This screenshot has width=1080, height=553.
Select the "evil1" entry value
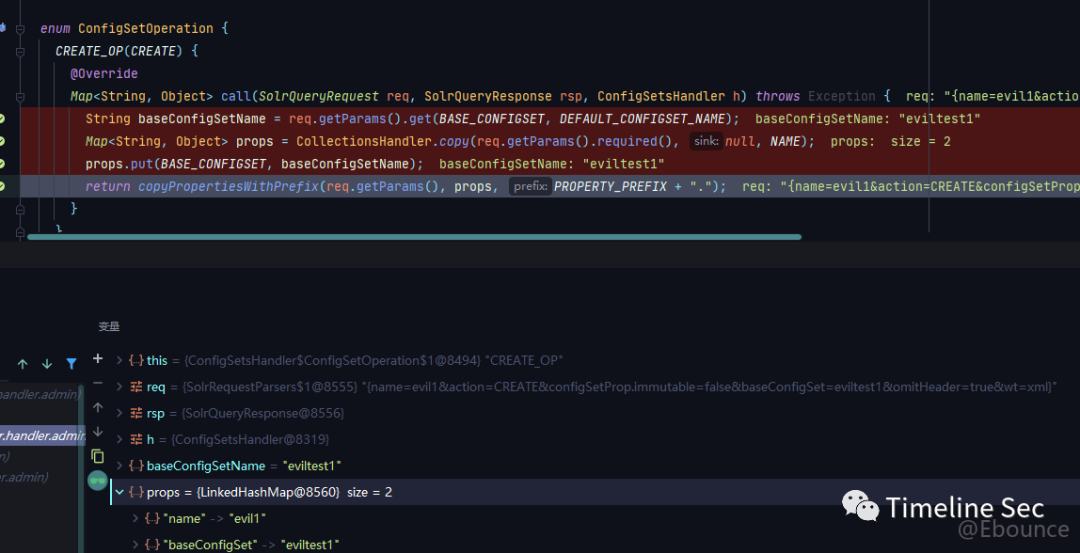pos(247,519)
